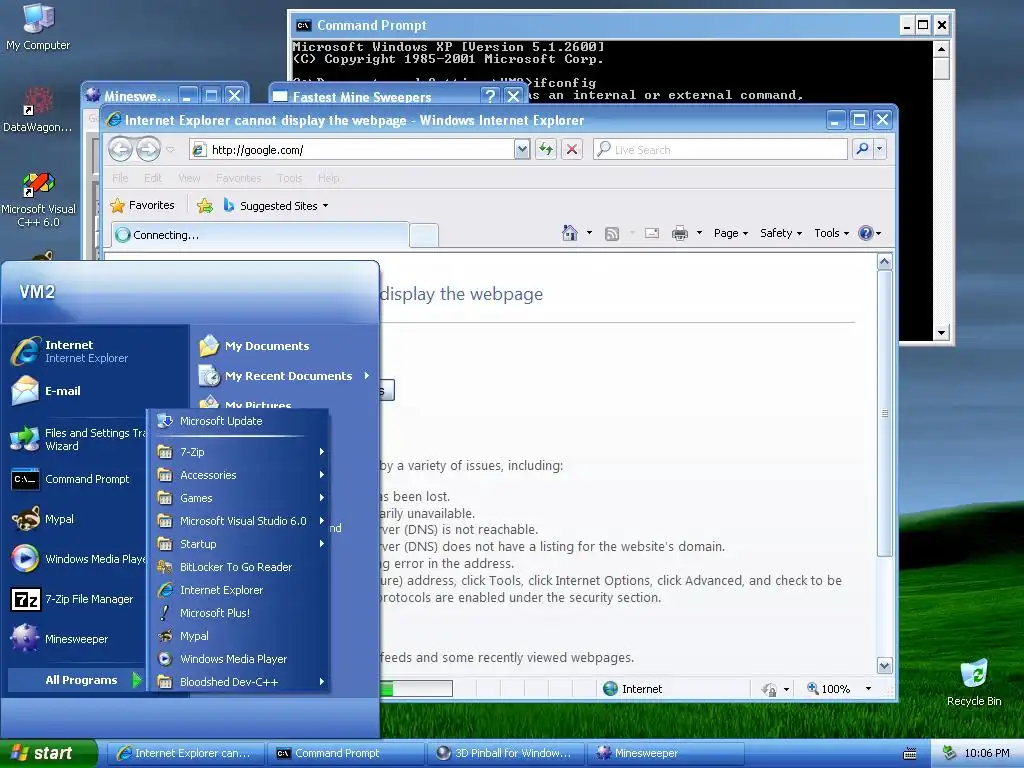The height and width of the screenshot is (768, 1024).
Task: Click All Programs in the Start menu
Action: tap(77, 680)
